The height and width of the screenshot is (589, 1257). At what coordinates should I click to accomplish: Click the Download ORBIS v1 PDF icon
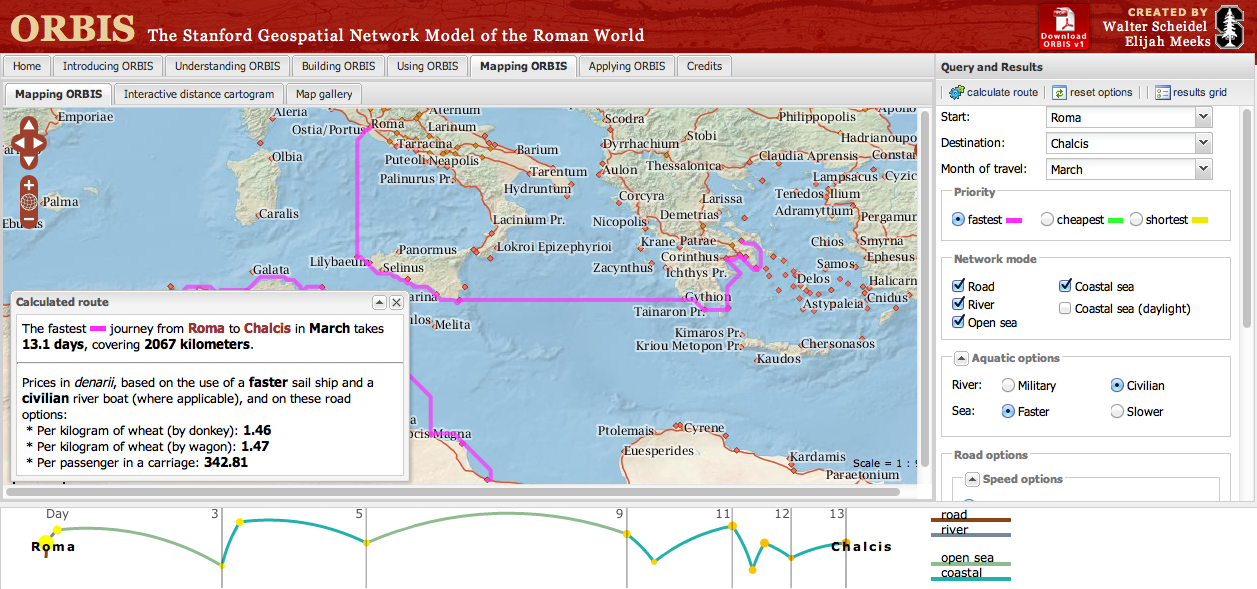point(1063,26)
